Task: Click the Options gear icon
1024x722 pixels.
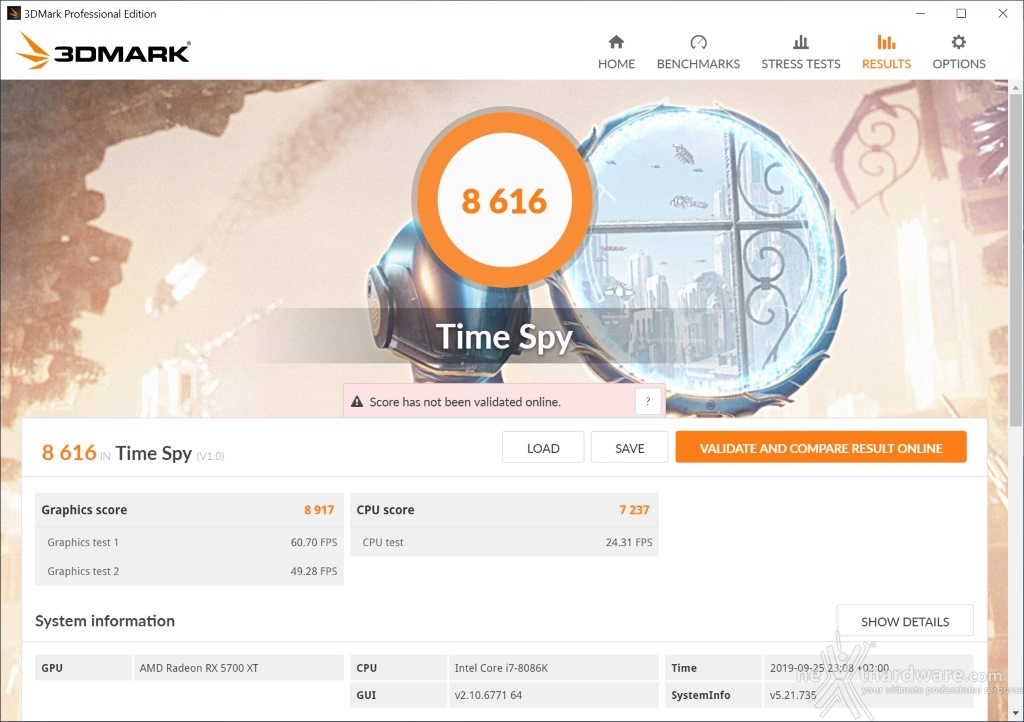Action: click(958, 42)
